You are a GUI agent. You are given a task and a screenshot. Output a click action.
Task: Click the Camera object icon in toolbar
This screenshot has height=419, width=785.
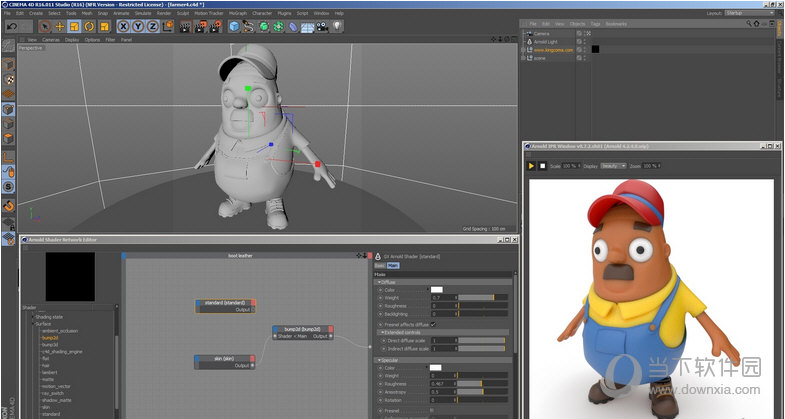click(x=323, y=26)
